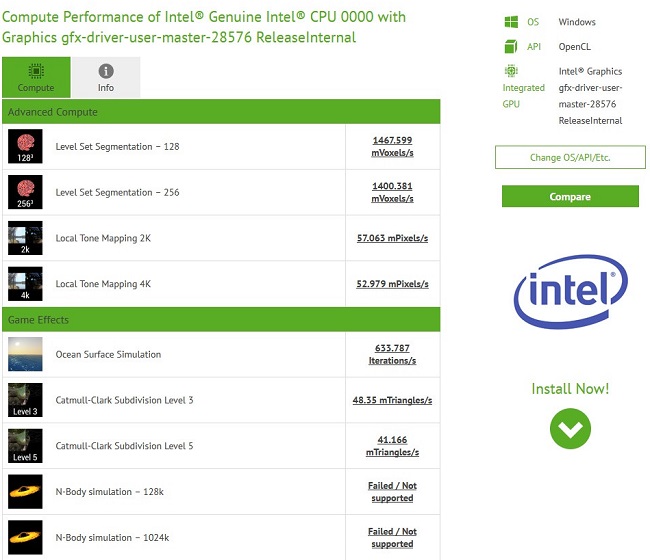Click the Integrated GPU chip icon
Image resolution: width=650 pixels, height=560 pixels.
click(511, 71)
